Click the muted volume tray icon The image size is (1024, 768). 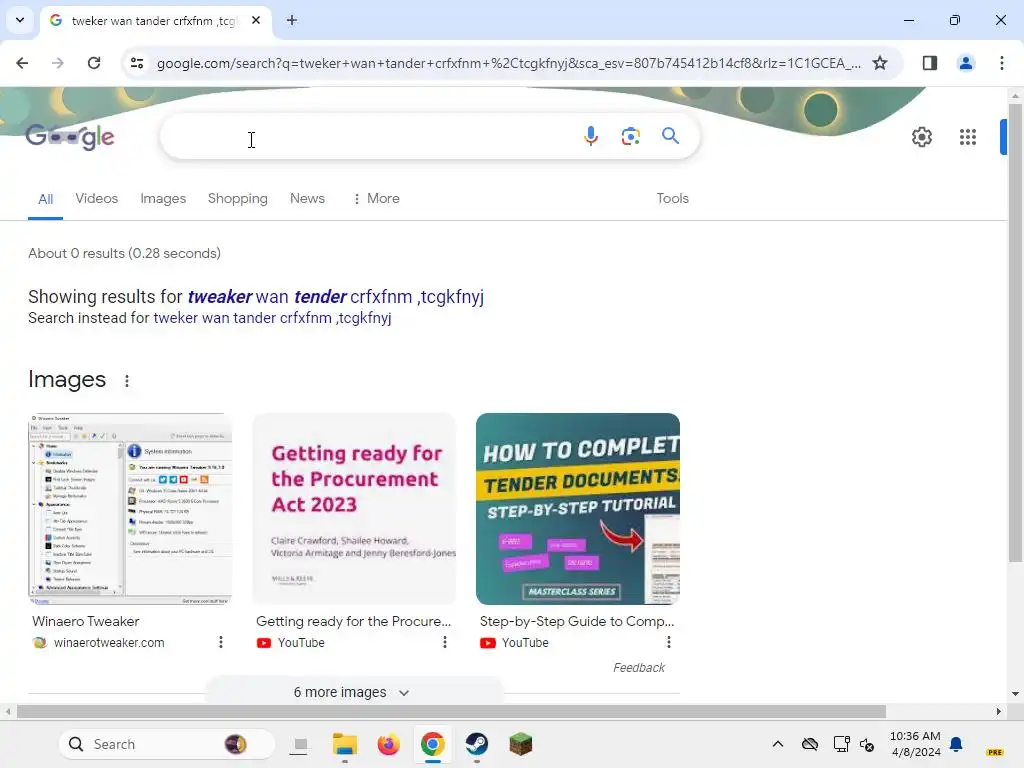coord(867,744)
